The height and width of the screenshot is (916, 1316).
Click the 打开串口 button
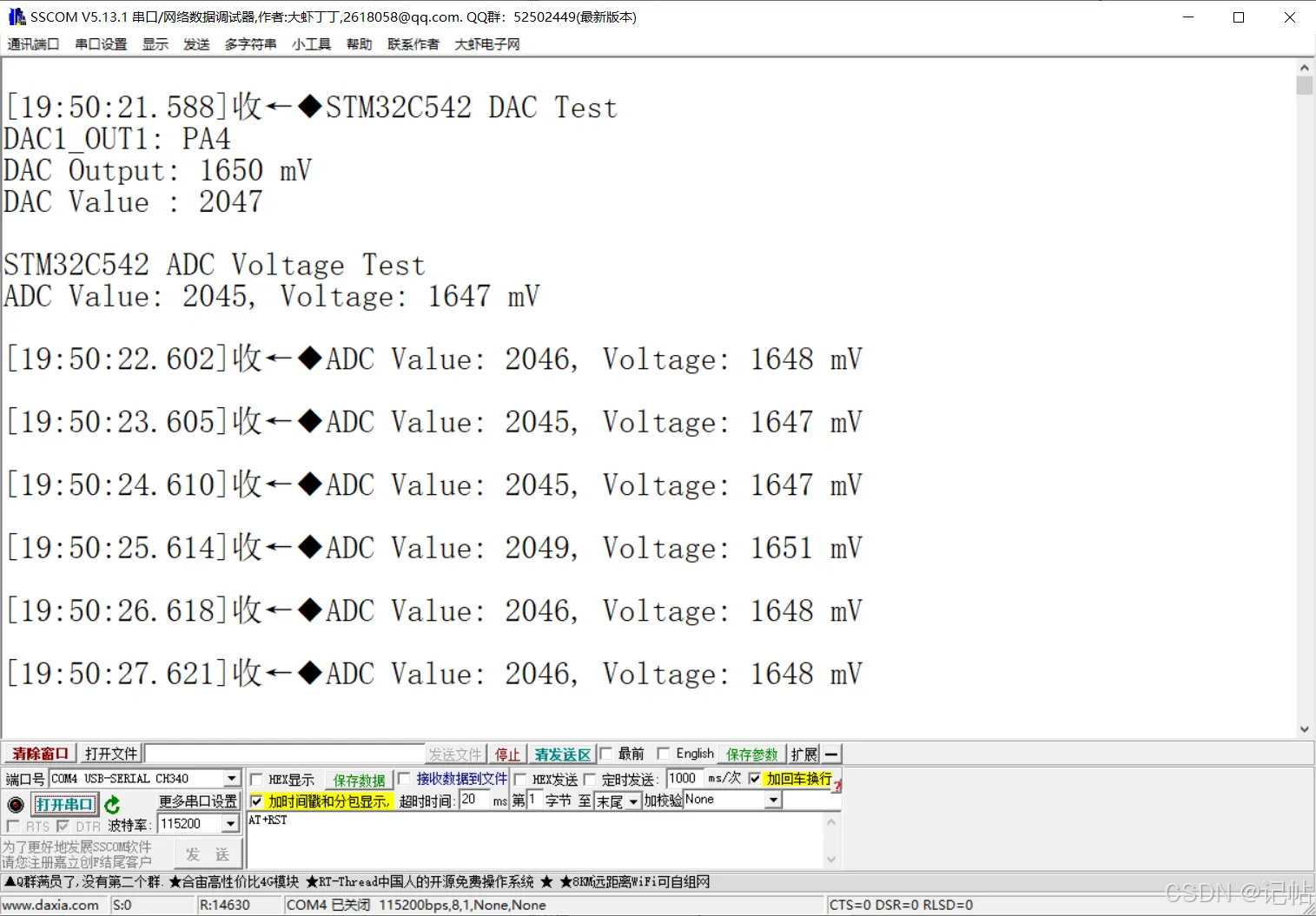64,805
